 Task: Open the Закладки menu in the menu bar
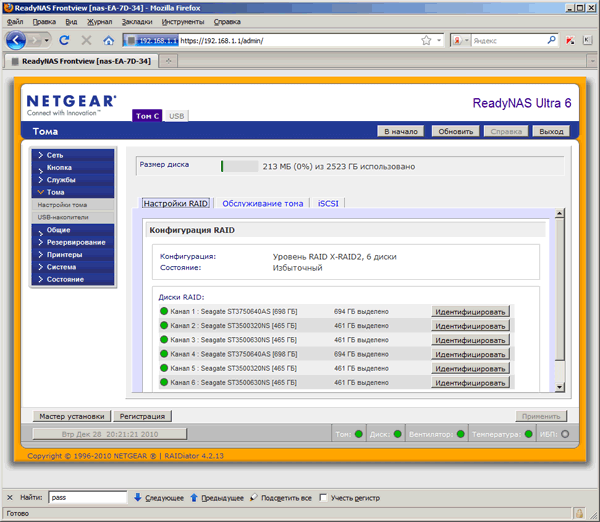137,22
